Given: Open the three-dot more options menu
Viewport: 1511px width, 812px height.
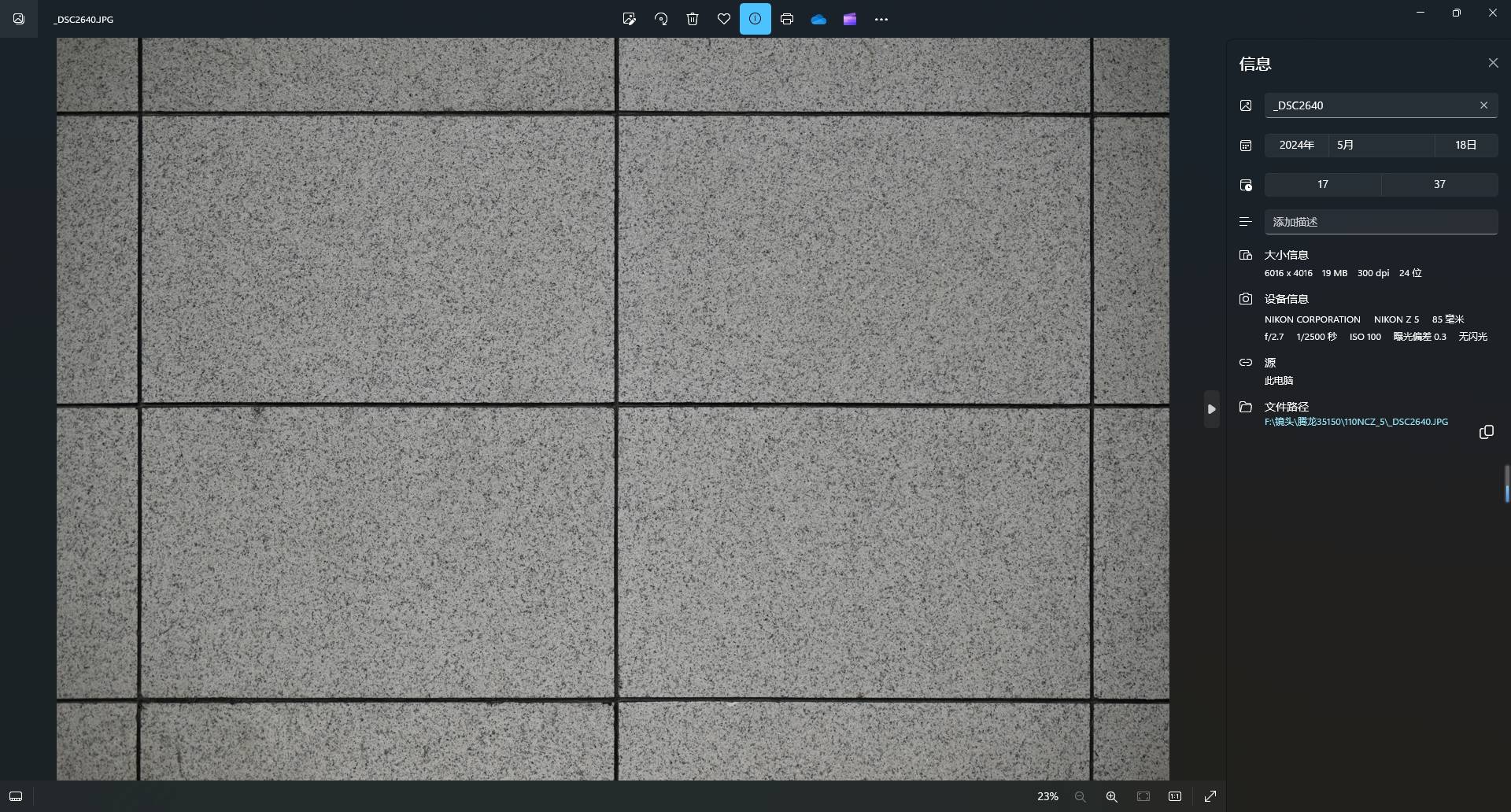Looking at the screenshot, I should (881, 19).
